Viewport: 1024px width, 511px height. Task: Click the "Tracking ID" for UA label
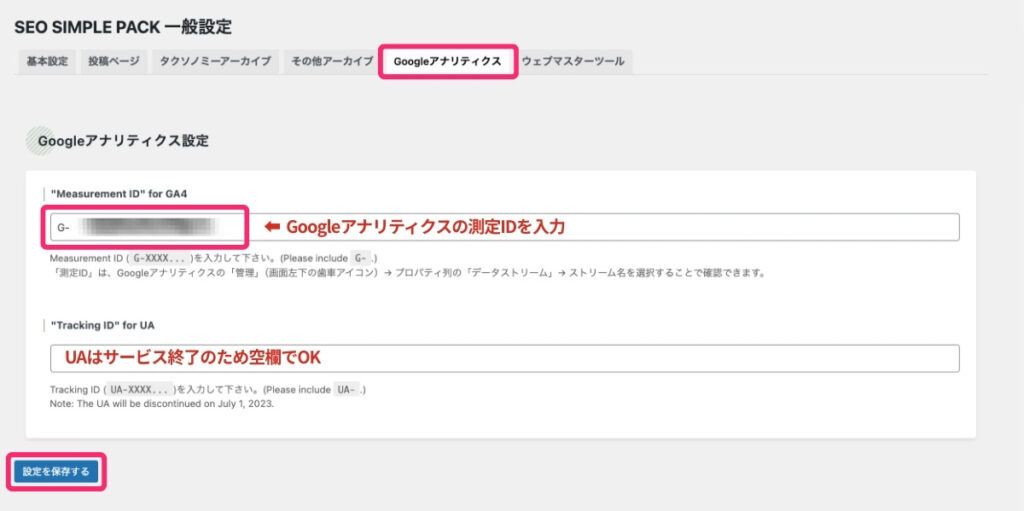pos(103,325)
